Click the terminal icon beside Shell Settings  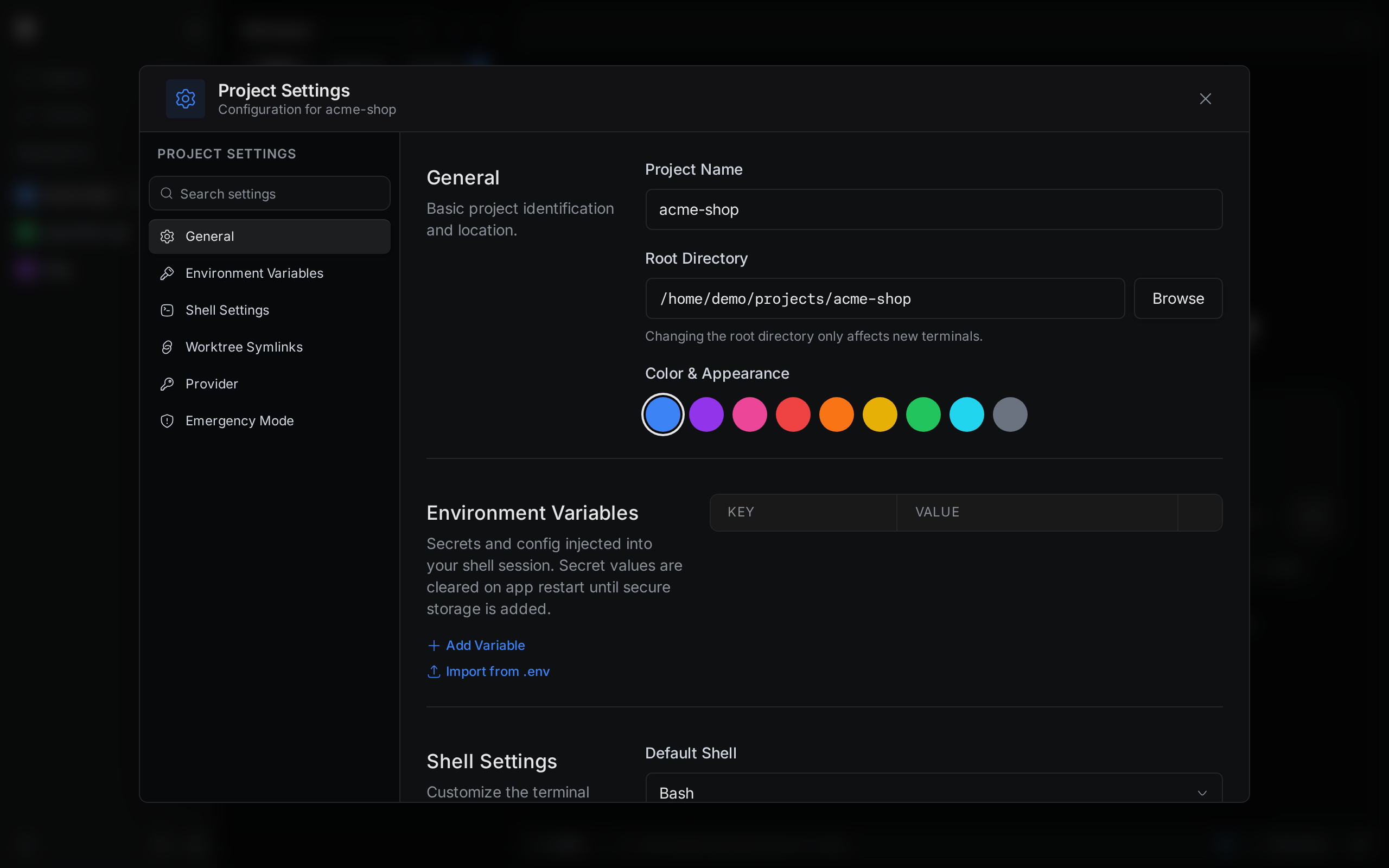[167, 310]
